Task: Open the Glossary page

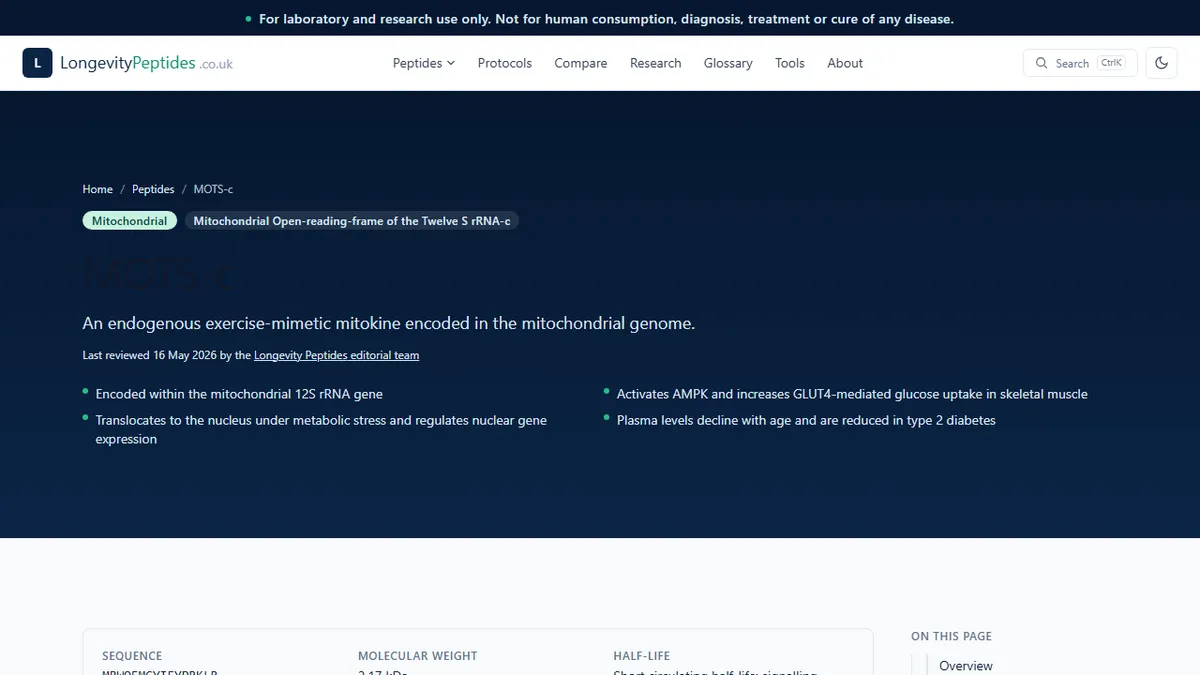Action: 728,63
